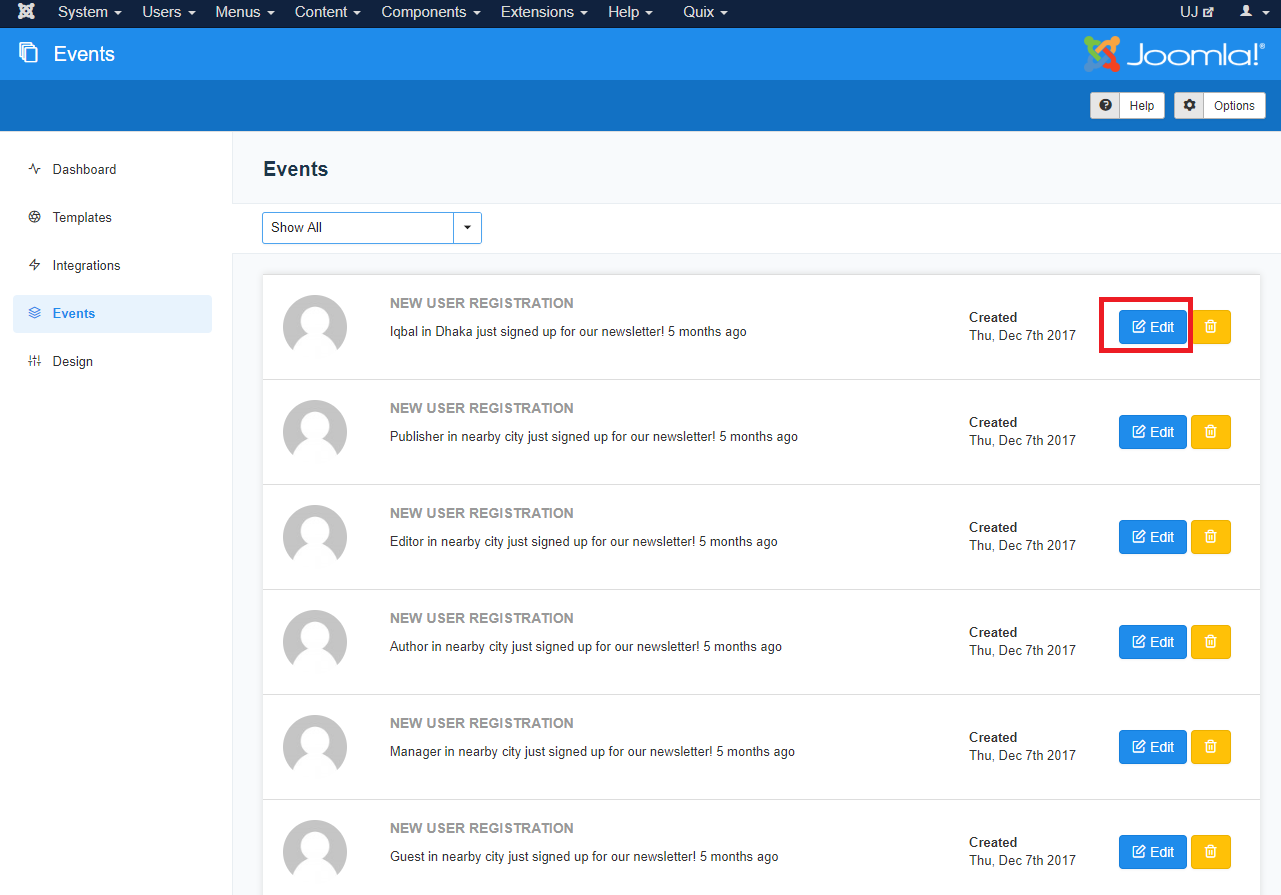Open the Menus menu

click(x=245, y=12)
